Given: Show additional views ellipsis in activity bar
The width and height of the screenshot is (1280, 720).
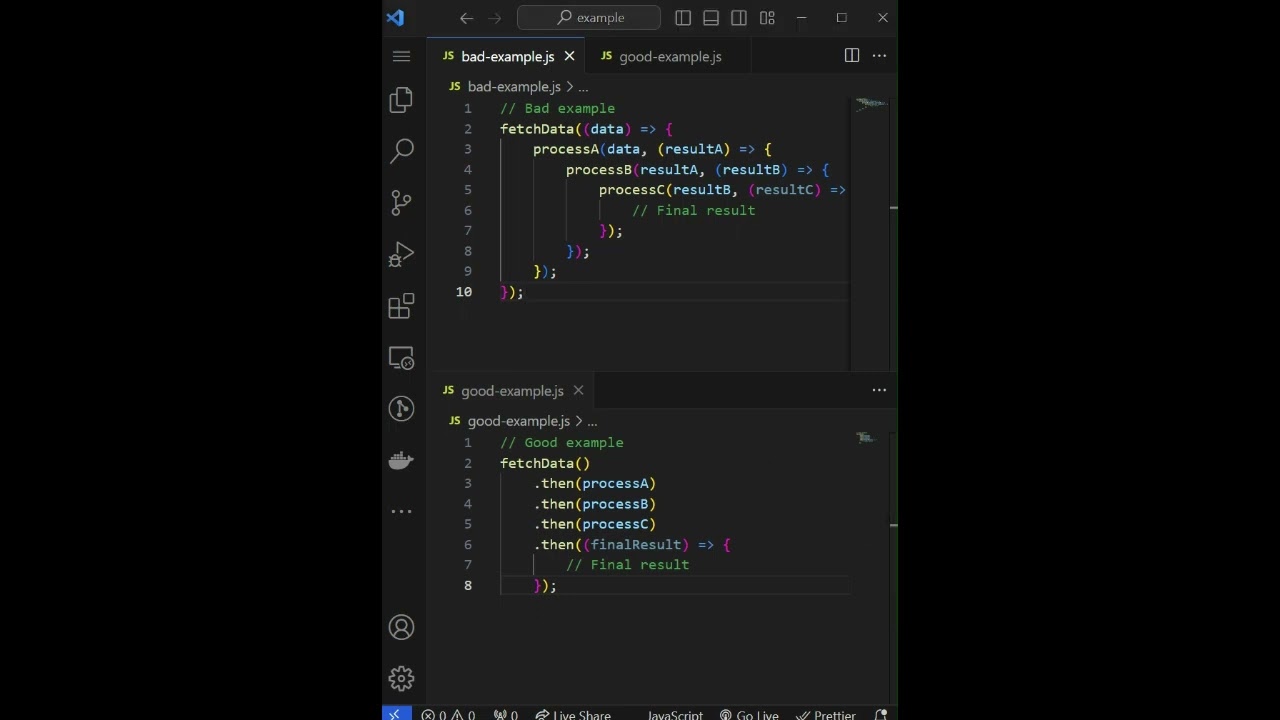Looking at the screenshot, I should [x=401, y=511].
